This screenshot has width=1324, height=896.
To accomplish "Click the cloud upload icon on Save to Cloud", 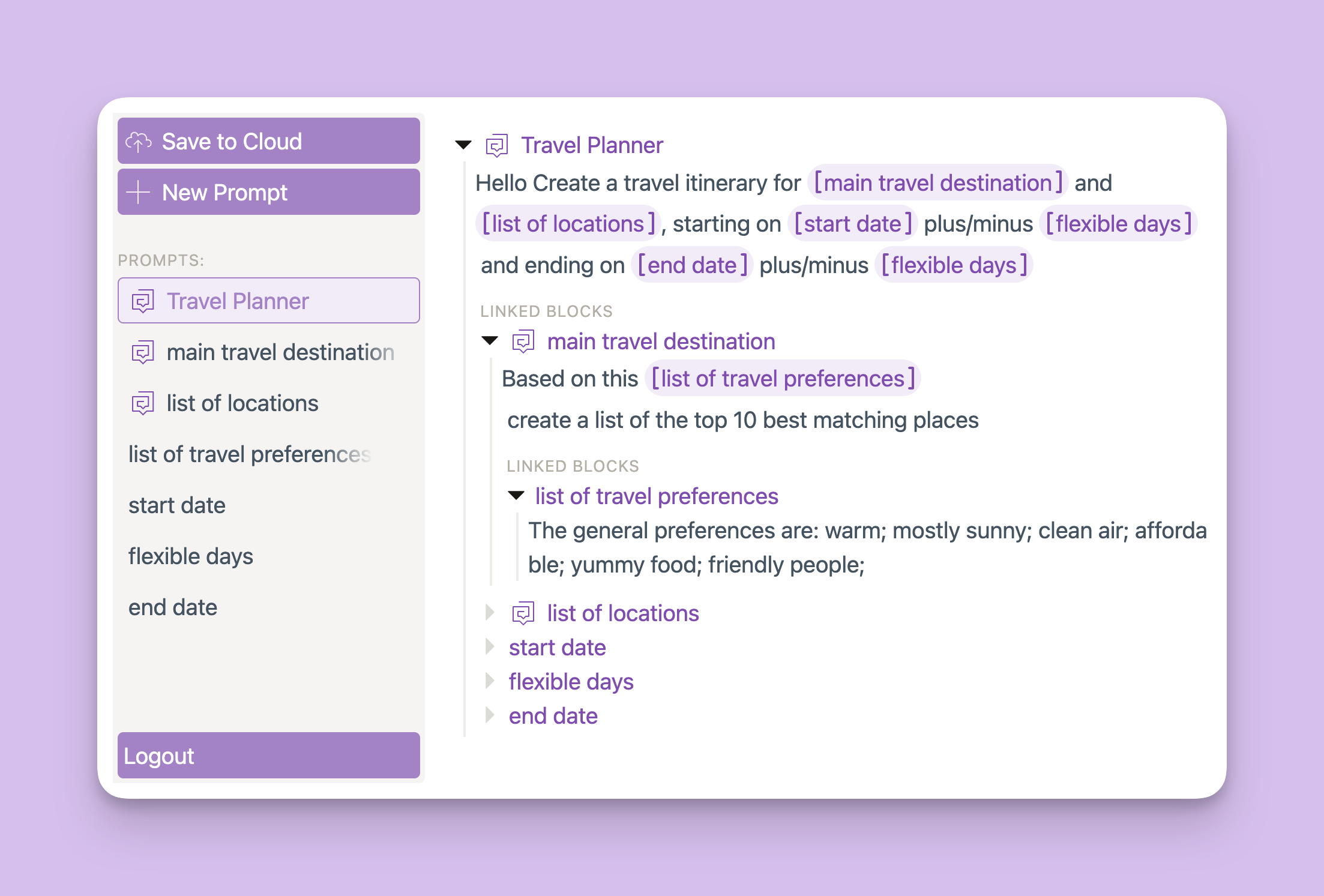I will [139, 141].
